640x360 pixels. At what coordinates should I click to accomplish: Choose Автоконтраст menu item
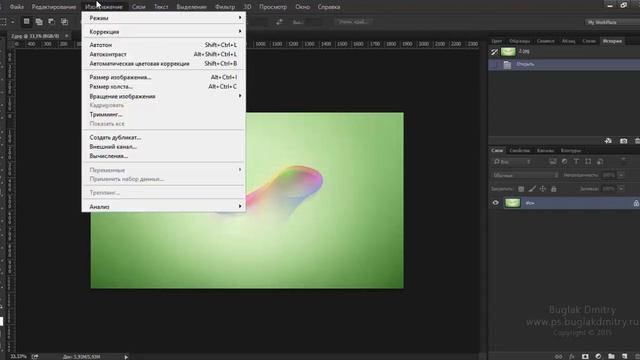point(164,54)
